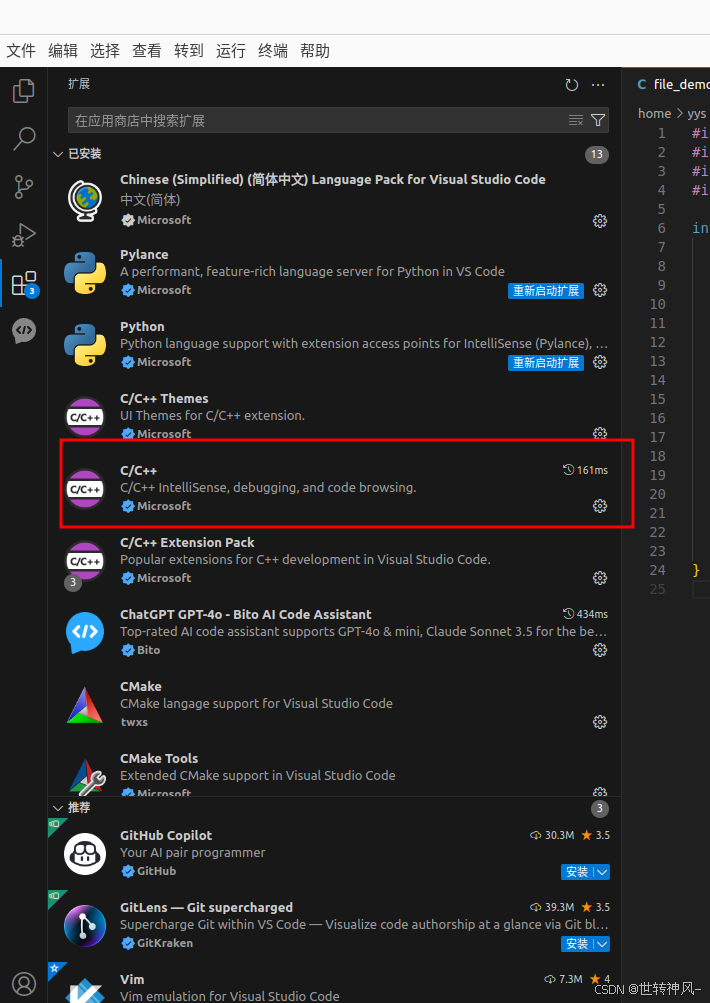710x1003 pixels.
Task: Select the Bito extension logo icon
Action: 85,632
